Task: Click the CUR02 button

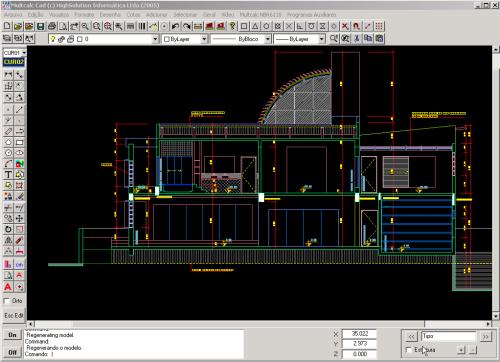Action: (x=14, y=62)
